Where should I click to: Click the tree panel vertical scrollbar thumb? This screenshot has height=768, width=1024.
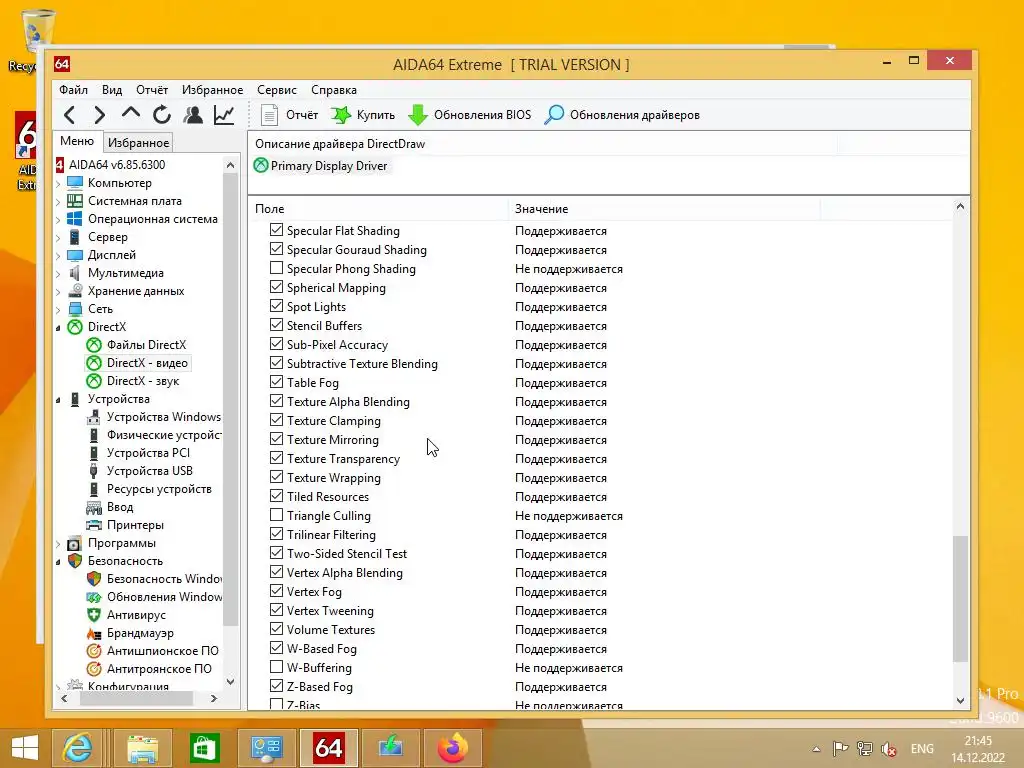pos(230,400)
